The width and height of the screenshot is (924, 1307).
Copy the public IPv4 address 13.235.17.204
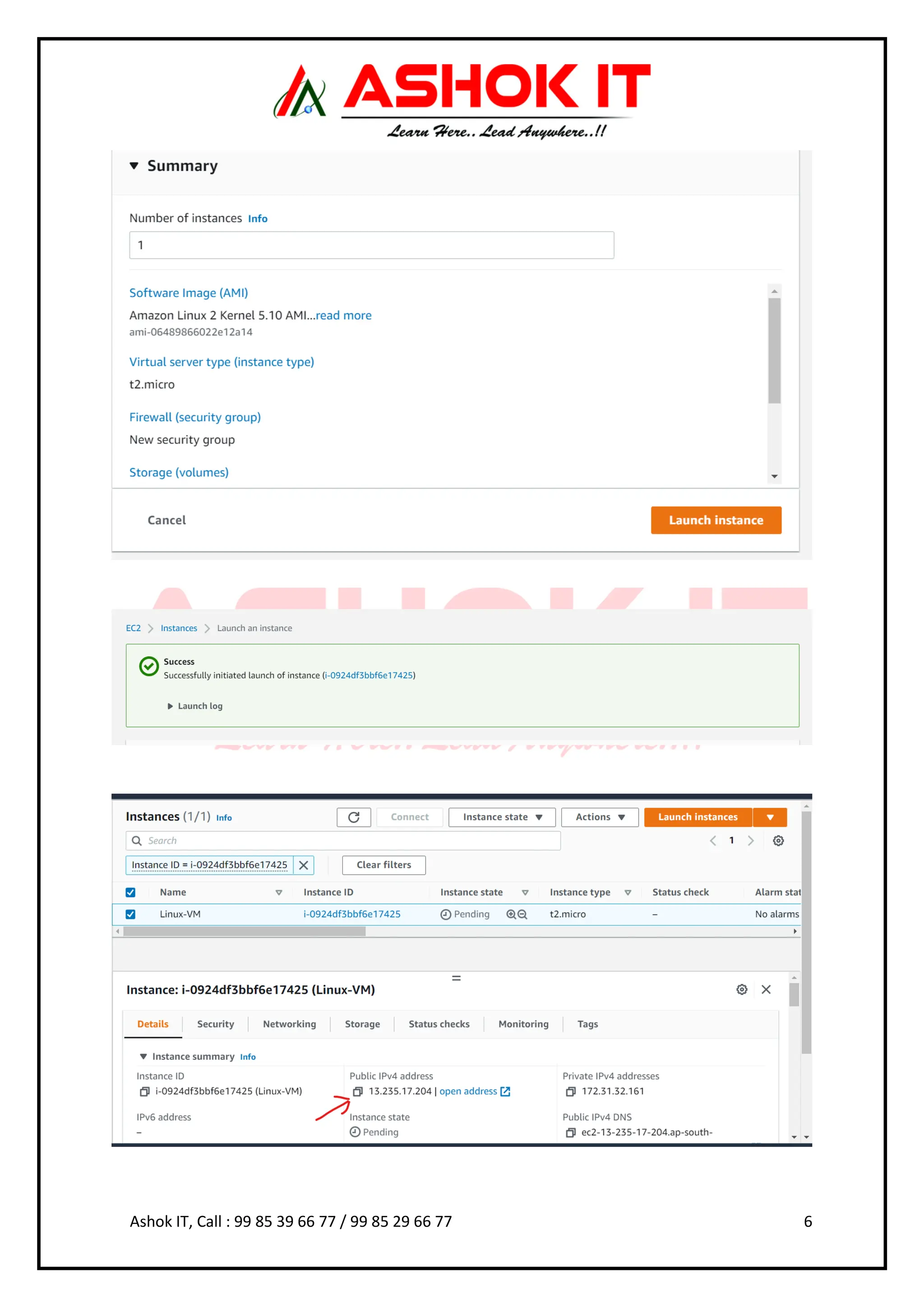(x=357, y=1091)
